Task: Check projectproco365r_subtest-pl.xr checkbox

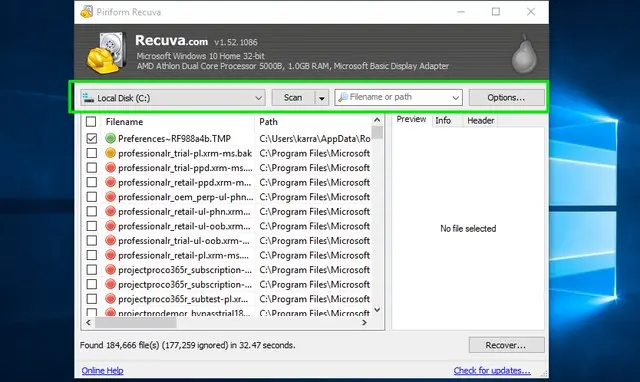Action: coord(92,299)
